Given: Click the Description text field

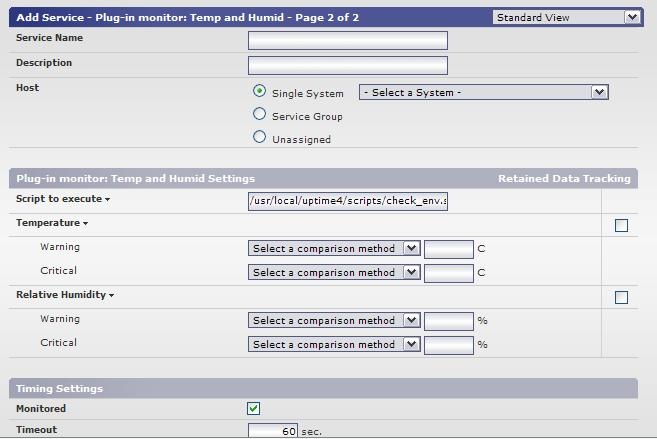Looking at the screenshot, I should point(347,65).
